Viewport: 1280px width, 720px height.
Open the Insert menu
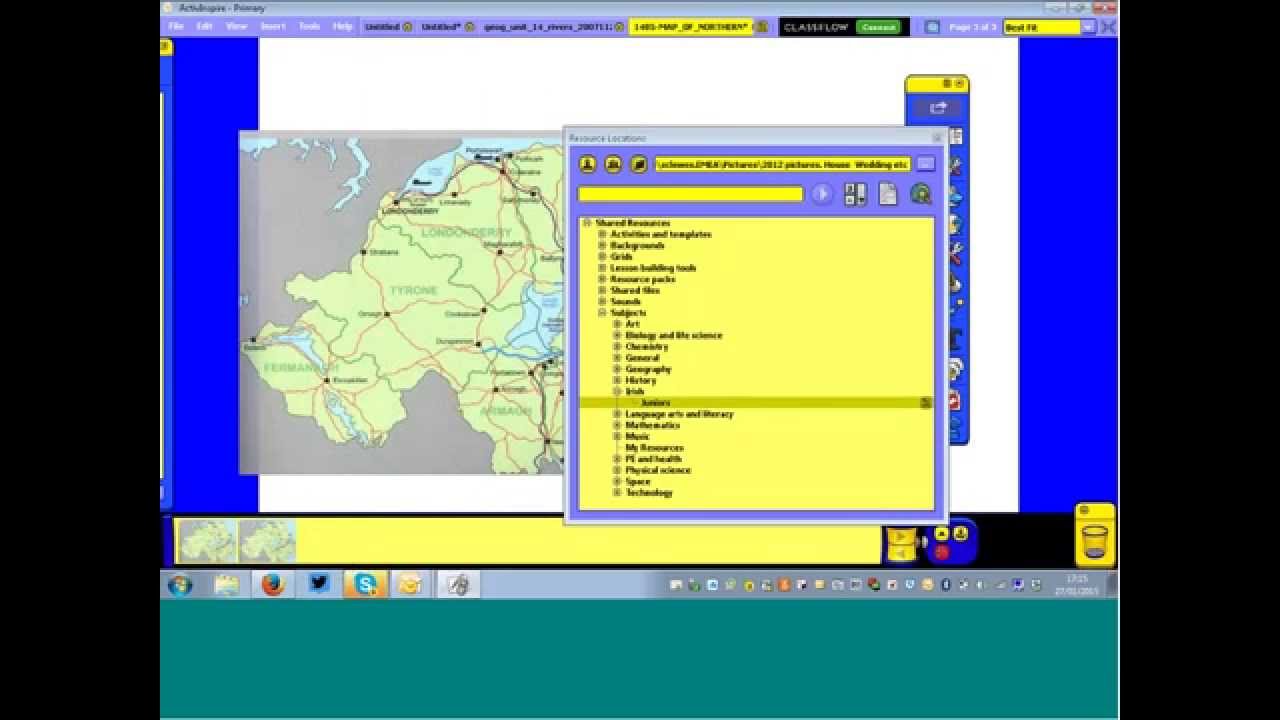tap(272, 26)
